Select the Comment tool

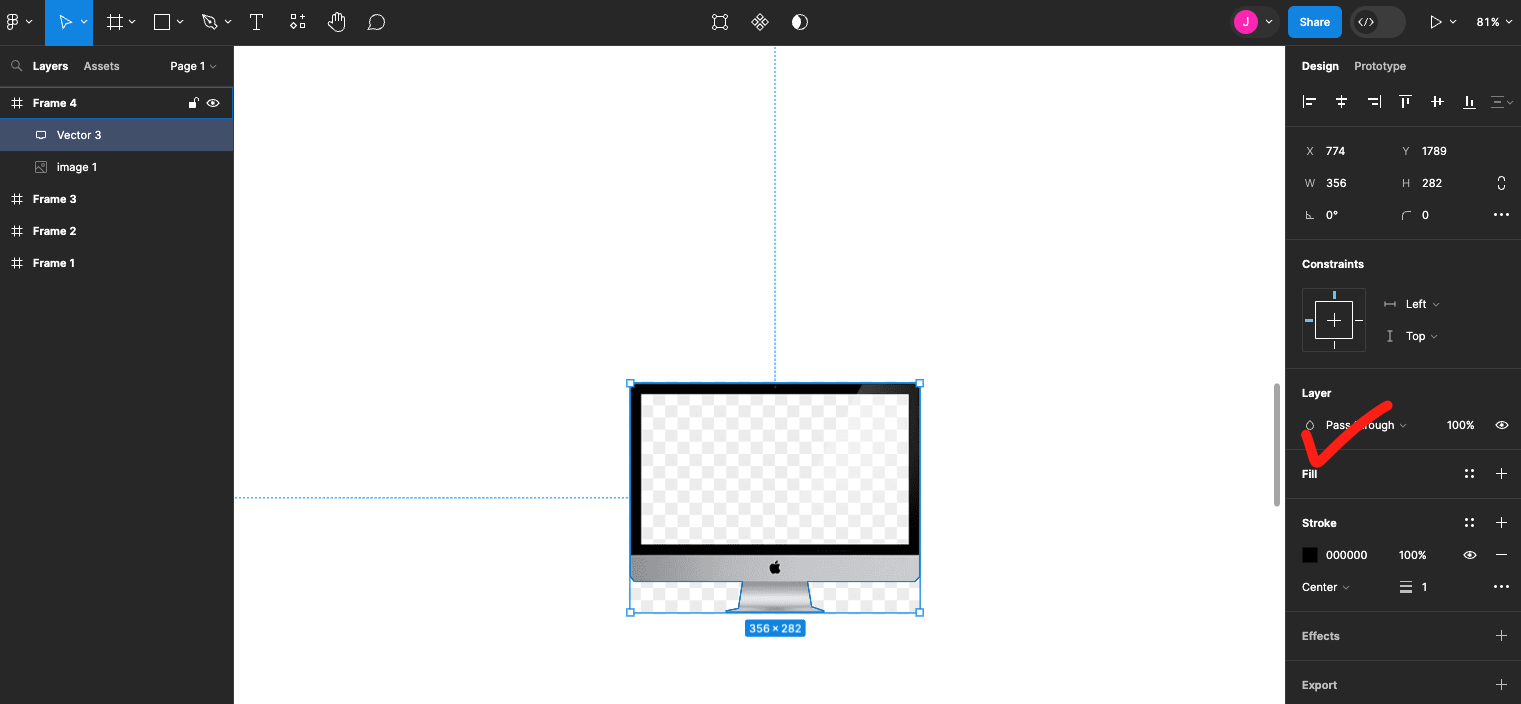(376, 22)
